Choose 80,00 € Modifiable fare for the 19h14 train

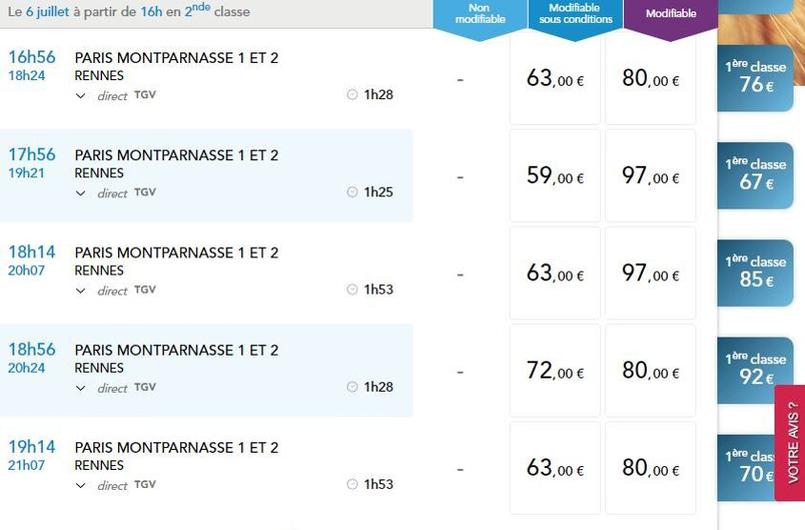650,469
